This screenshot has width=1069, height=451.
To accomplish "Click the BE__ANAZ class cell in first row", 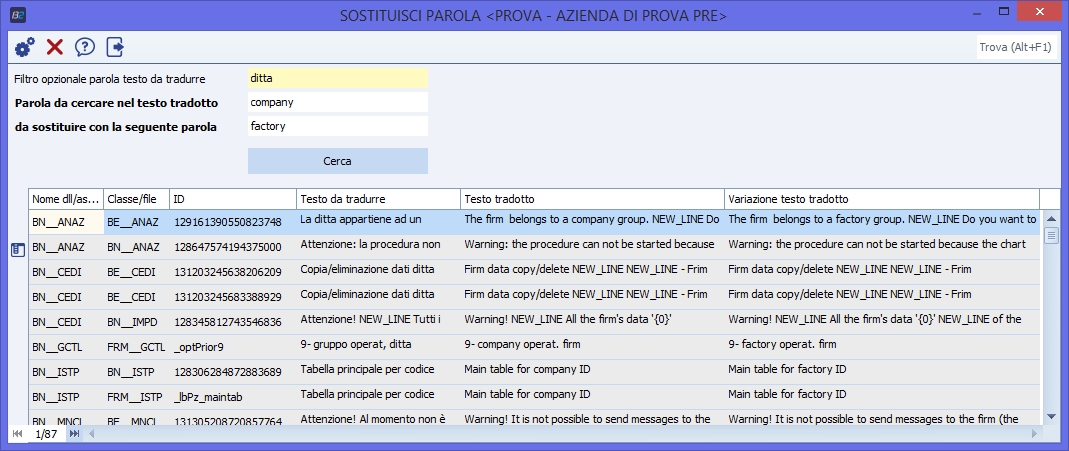I will coord(136,221).
